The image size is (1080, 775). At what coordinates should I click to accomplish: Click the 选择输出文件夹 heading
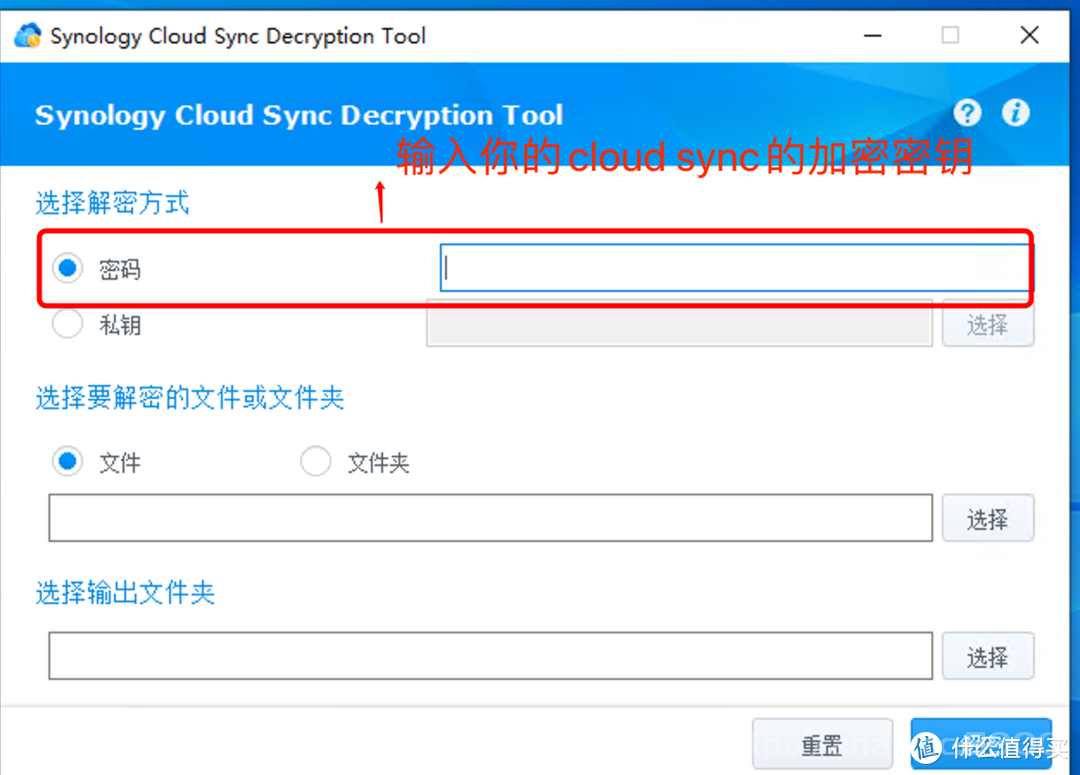(x=125, y=592)
